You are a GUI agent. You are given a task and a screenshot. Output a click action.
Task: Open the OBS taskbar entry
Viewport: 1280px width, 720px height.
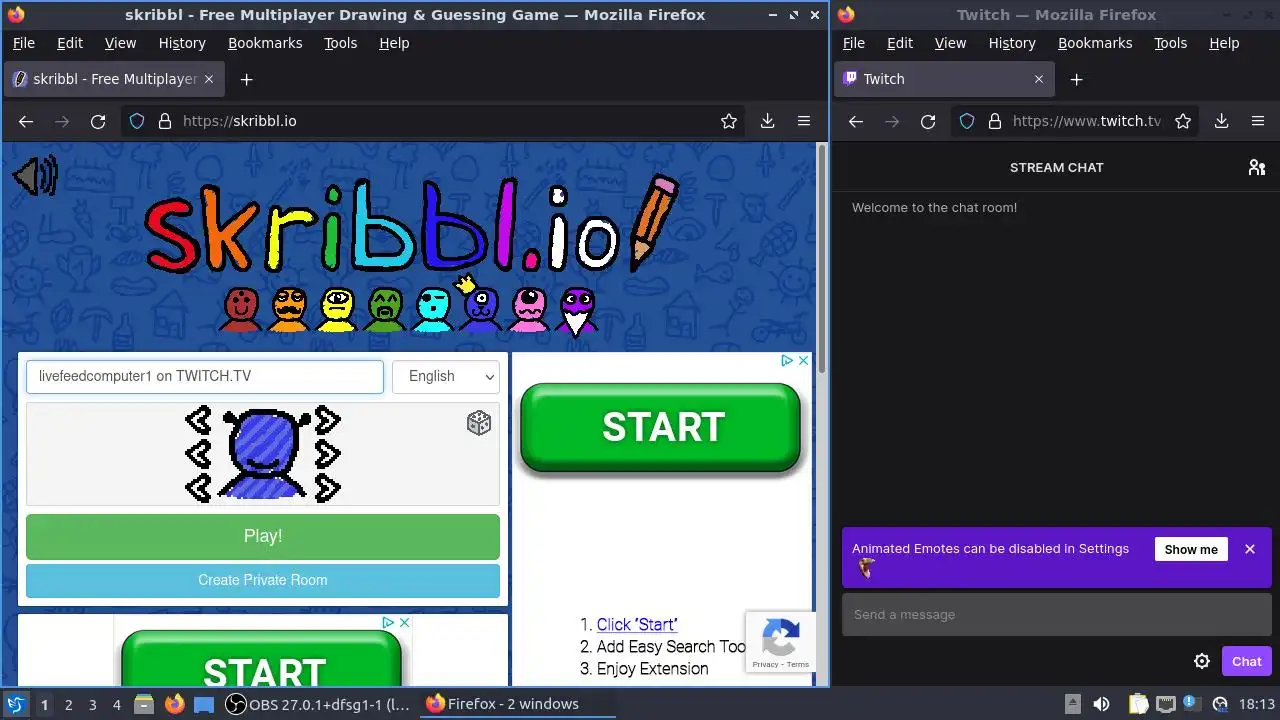(318, 704)
